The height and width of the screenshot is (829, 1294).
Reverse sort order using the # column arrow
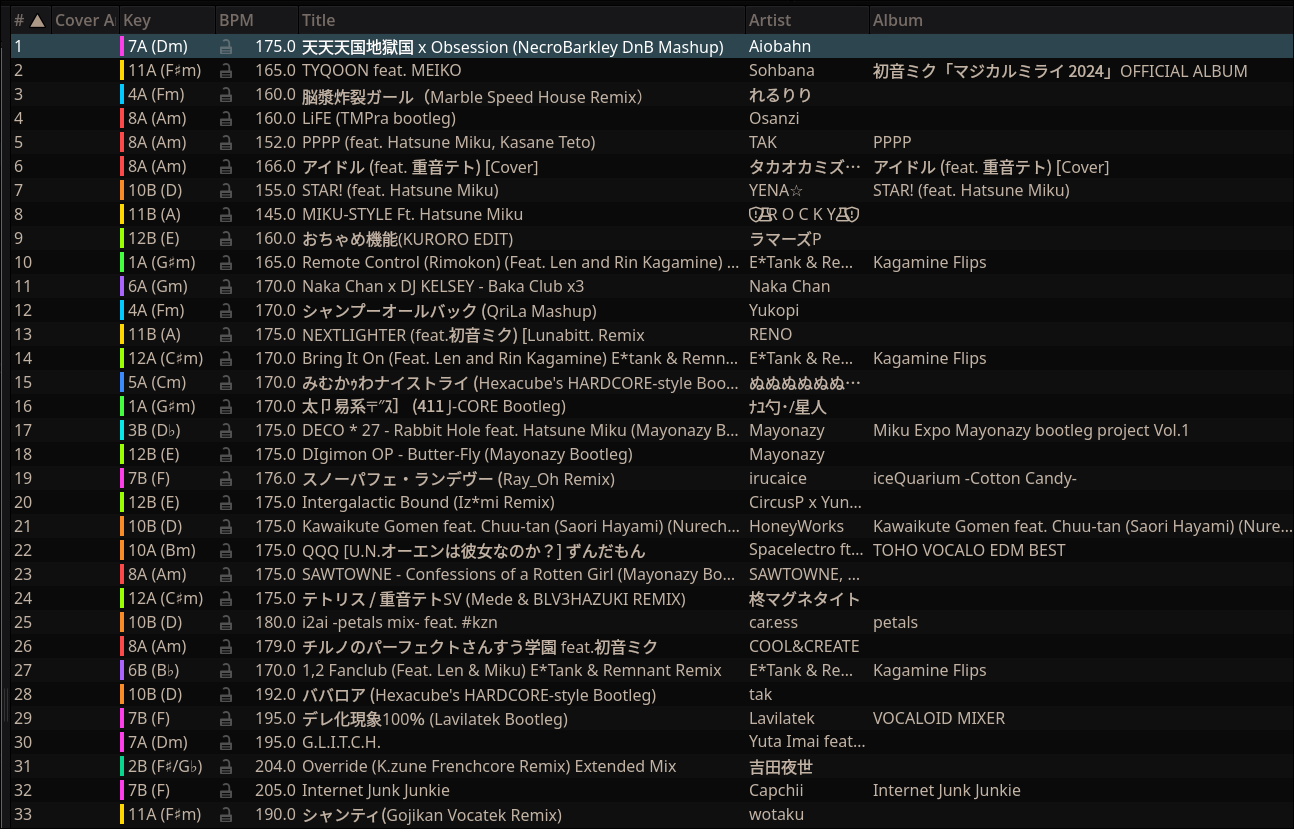pyautogui.click(x=37, y=20)
